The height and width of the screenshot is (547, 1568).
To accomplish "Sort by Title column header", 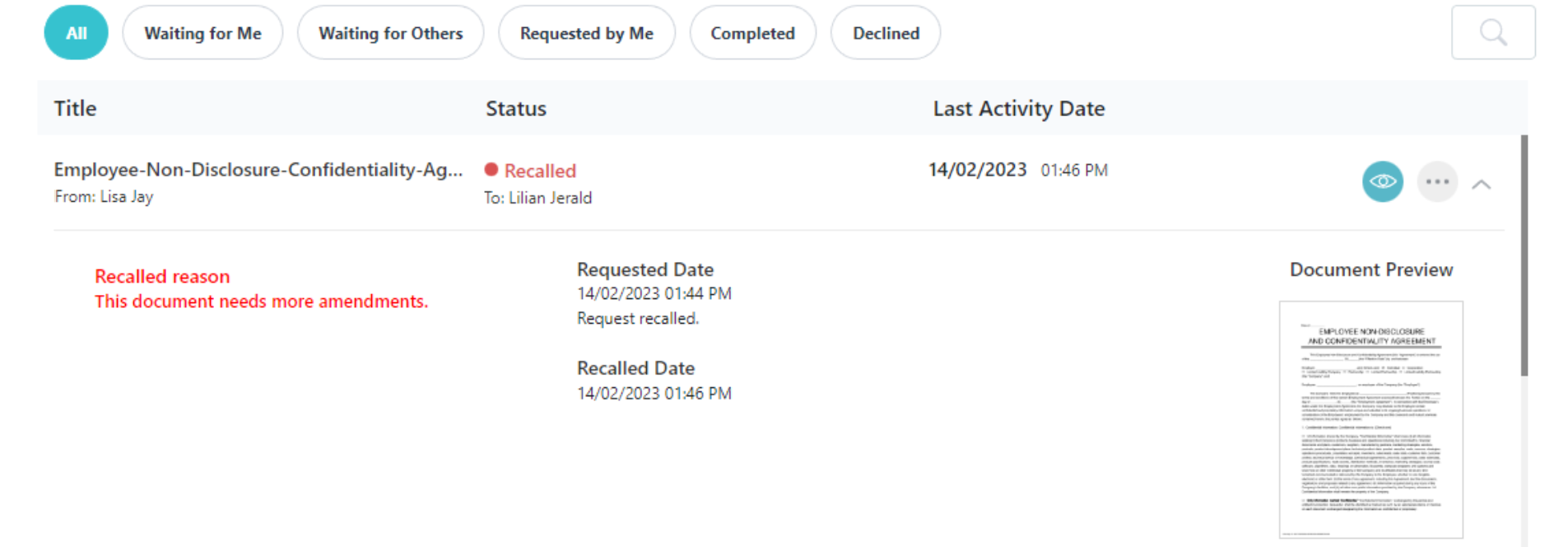I will point(75,109).
